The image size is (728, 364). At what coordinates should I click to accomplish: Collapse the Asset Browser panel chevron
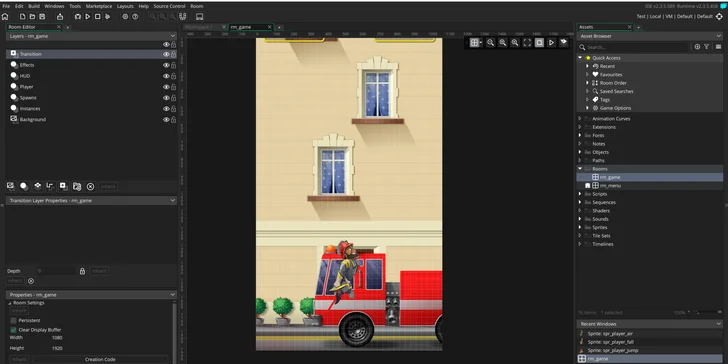(x=719, y=36)
